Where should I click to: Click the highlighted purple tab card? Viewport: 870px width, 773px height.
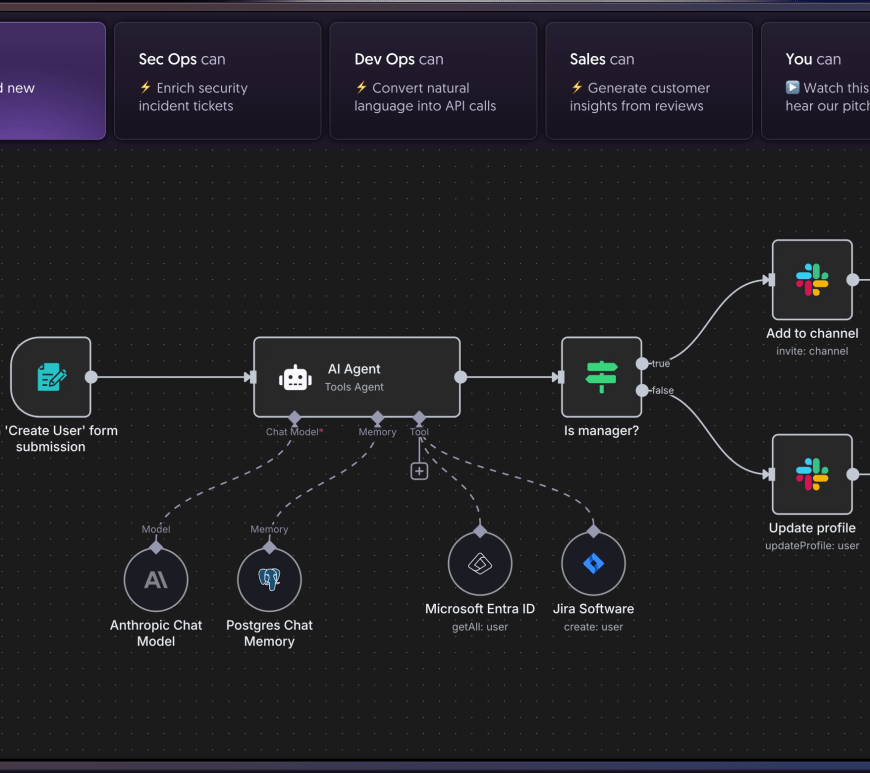tap(50, 81)
